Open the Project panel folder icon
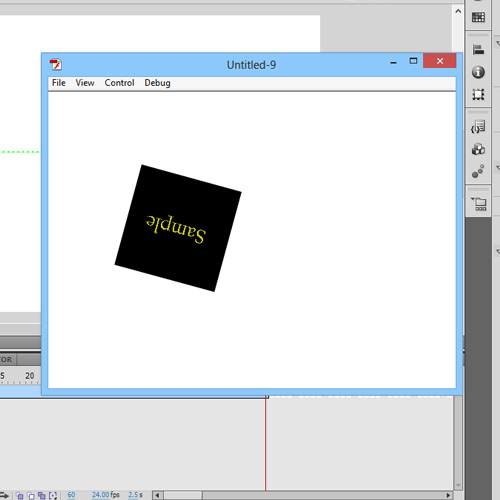This screenshot has width=500, height=500. 479,204
